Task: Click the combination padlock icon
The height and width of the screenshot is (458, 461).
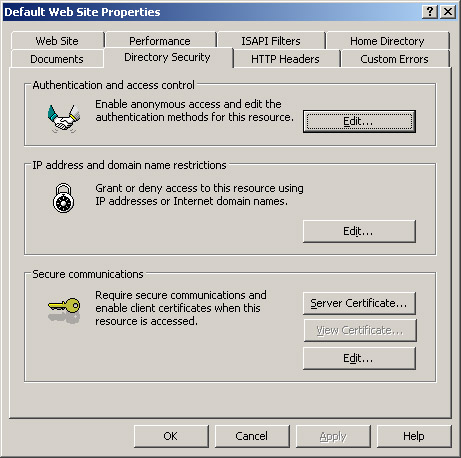Action: [x=64, y=198]
